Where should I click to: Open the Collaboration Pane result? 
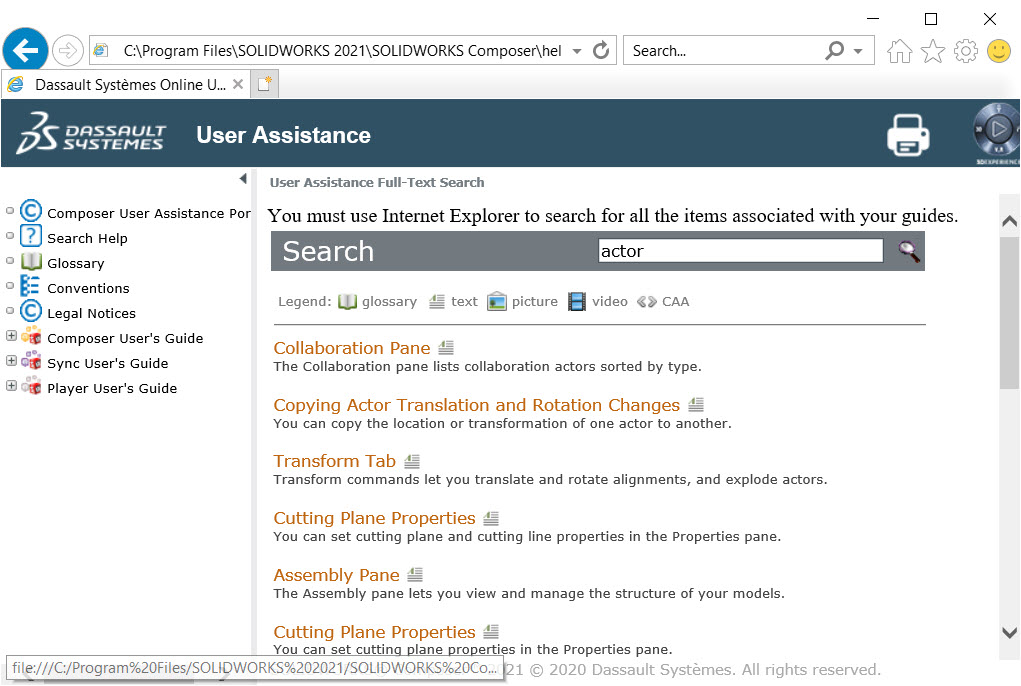(352, 348)
